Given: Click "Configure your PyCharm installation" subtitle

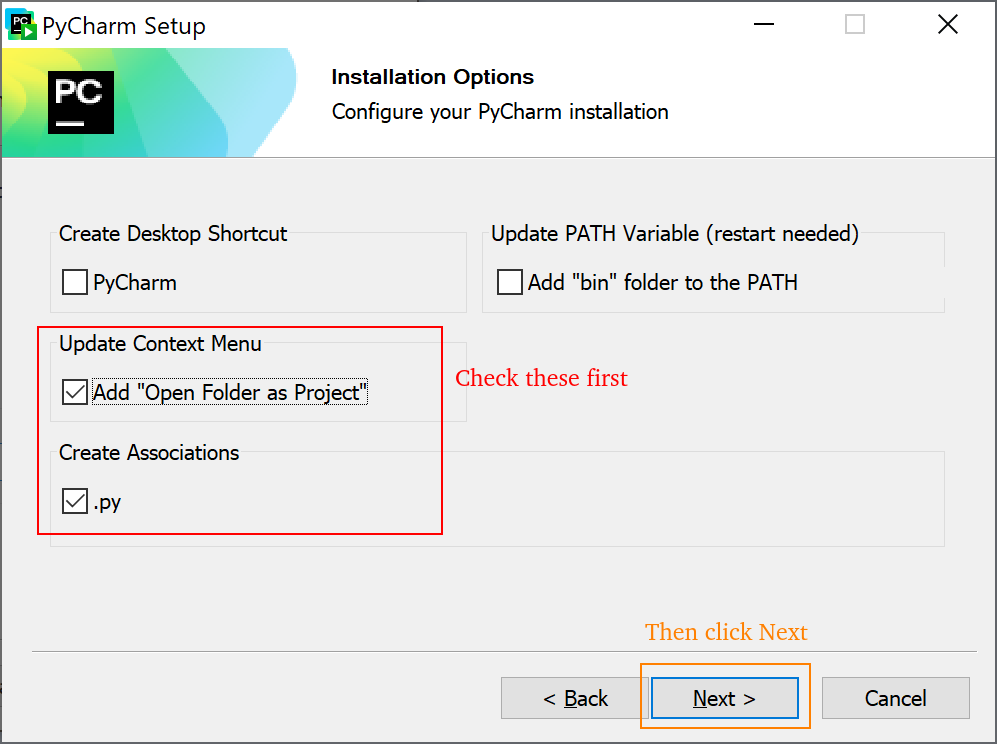Looking at the screenshot, I should [500, 111].
